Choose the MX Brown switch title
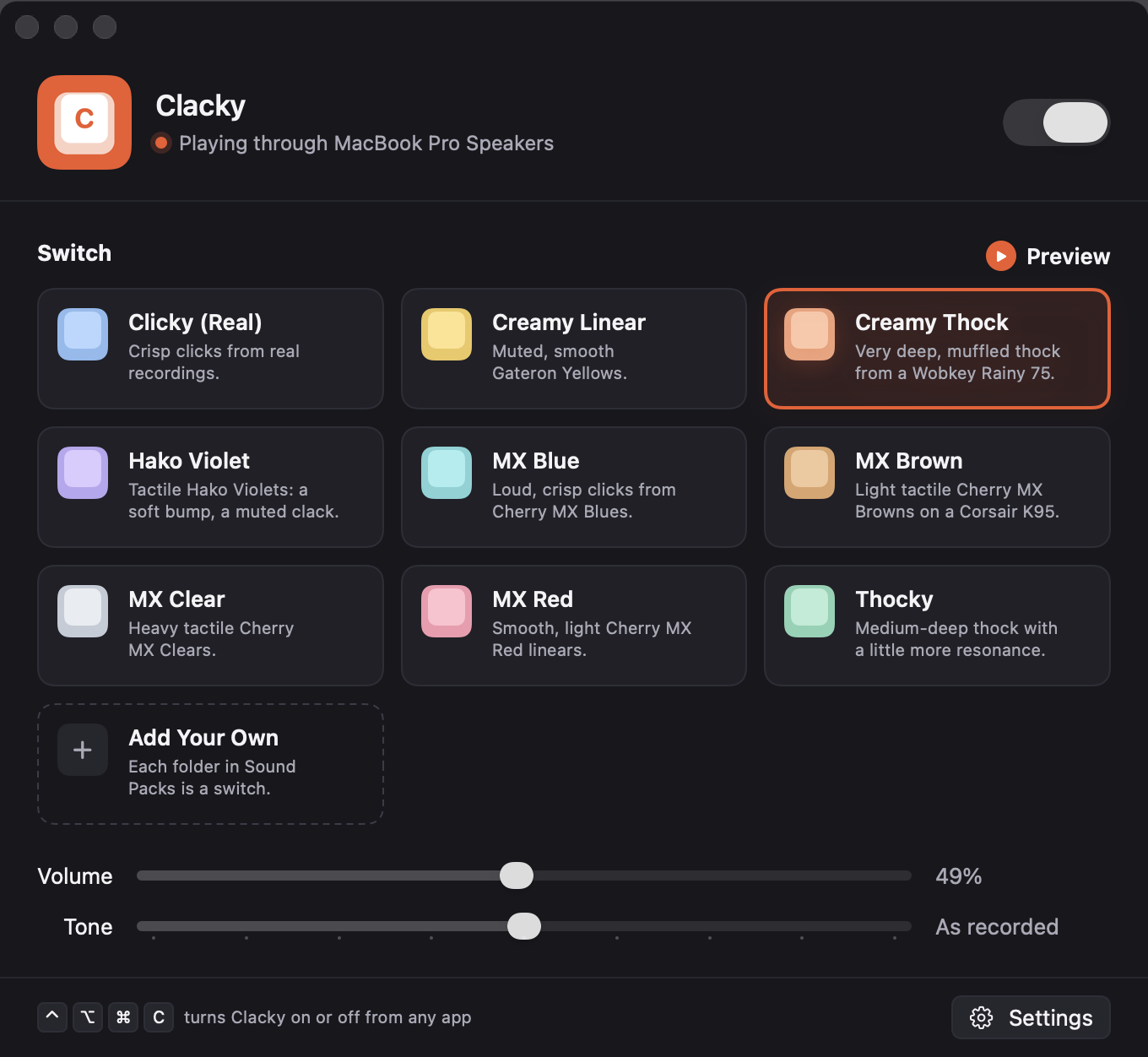The image size is (1148, 1057). pos(909,461)
